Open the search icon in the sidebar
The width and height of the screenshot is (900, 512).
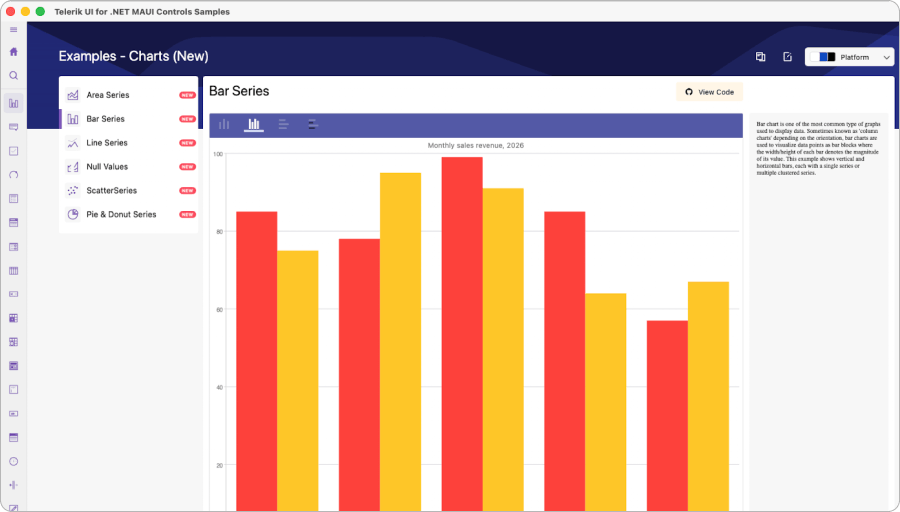[x=14, y=76]
